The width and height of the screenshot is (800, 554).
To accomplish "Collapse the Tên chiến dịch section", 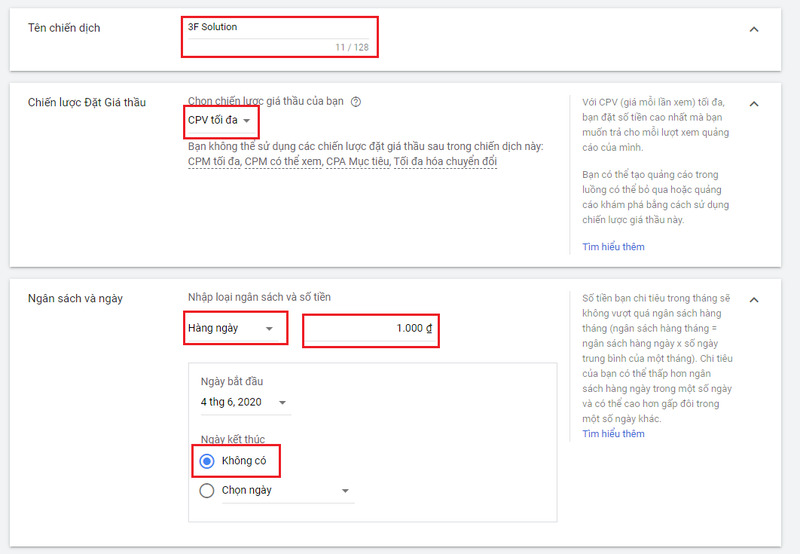I will click(754, 30).
